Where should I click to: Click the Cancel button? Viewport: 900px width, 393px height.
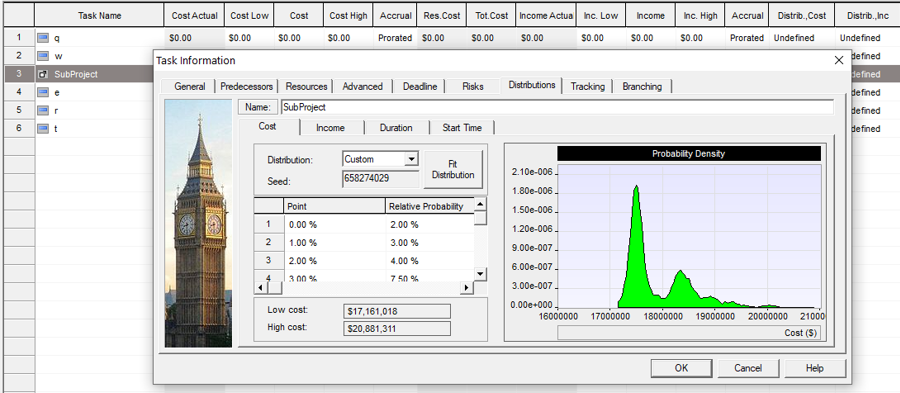(x=748, y=368)
